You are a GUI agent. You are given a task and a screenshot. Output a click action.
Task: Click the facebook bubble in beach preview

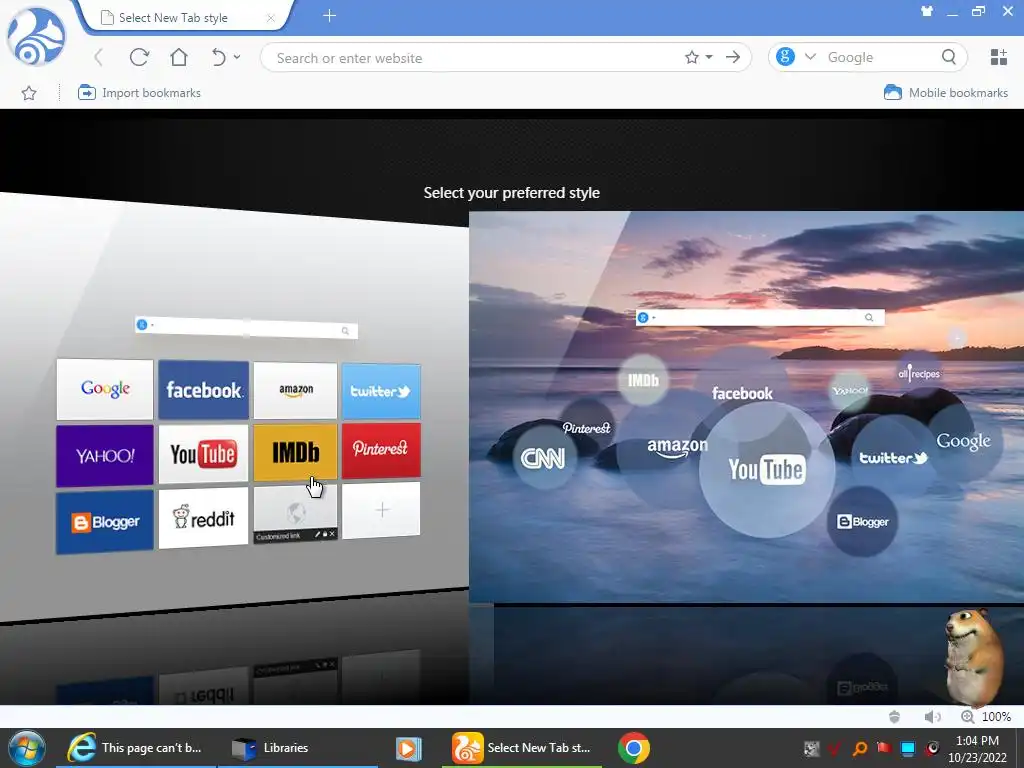tap(742, 393)
